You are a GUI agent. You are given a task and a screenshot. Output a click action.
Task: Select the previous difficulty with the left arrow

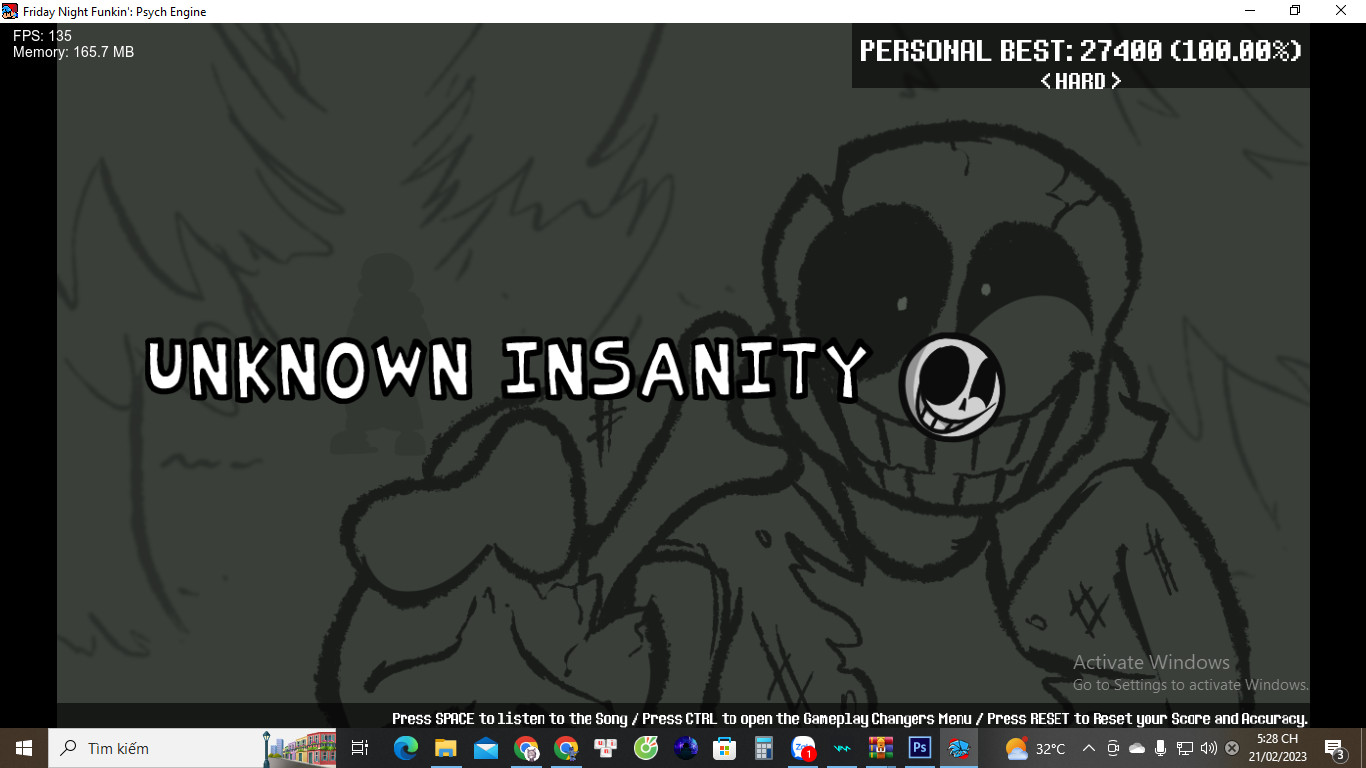(x=1046, y=81)
